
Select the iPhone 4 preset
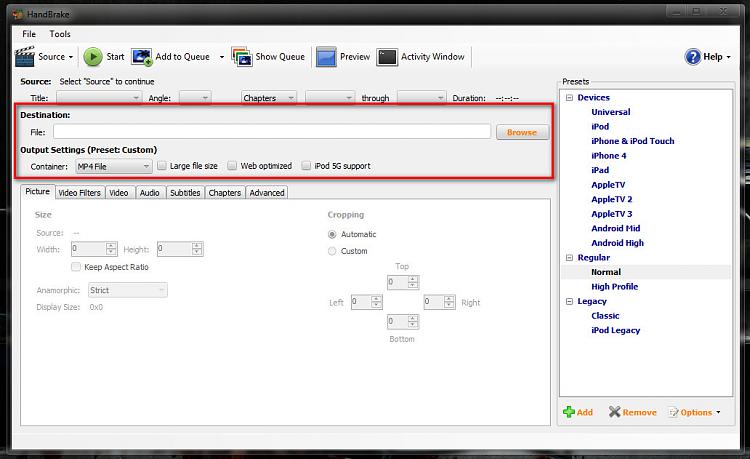click(x=608, y=155)
